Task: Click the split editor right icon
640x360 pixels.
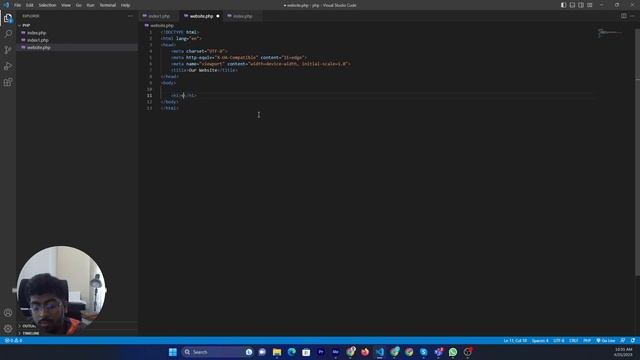Action: (624, 16)
